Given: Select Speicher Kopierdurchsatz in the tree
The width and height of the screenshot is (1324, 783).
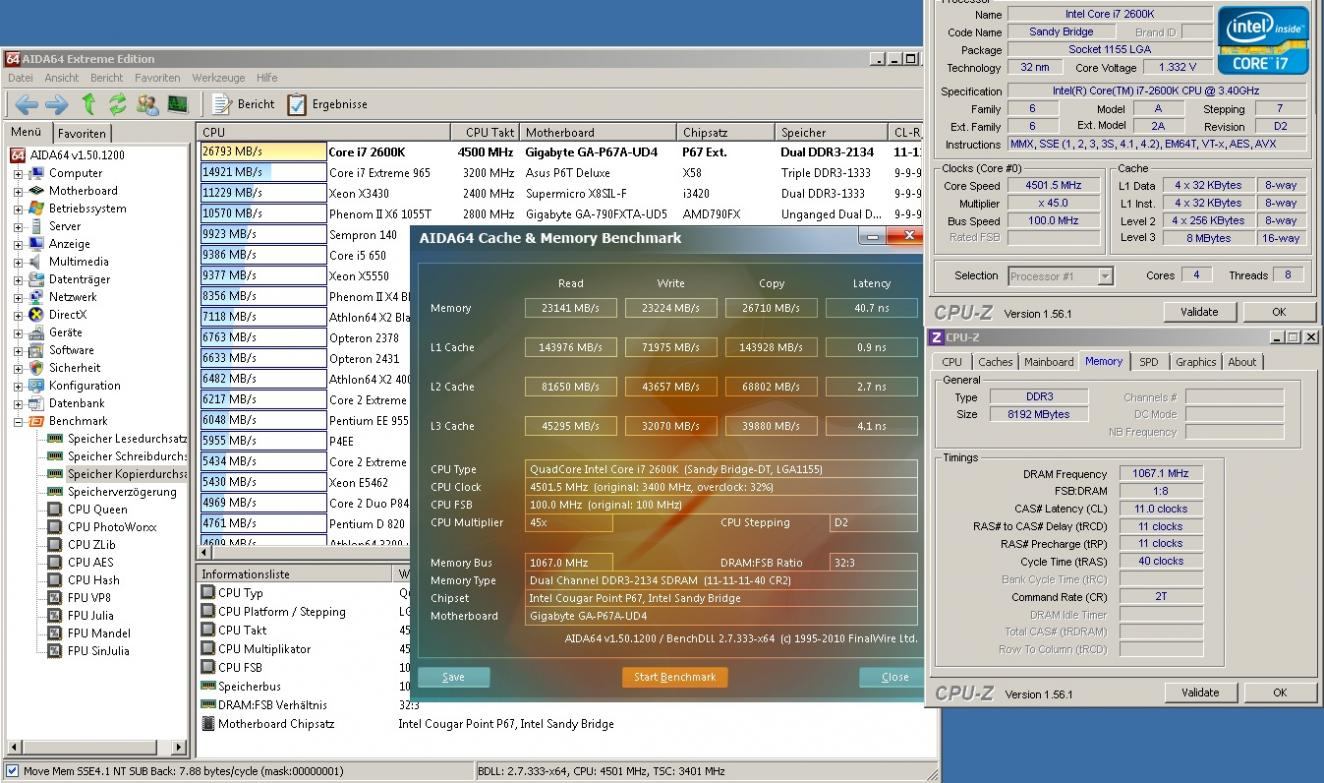Looking at the screenshot, I should tap(117, 474).
